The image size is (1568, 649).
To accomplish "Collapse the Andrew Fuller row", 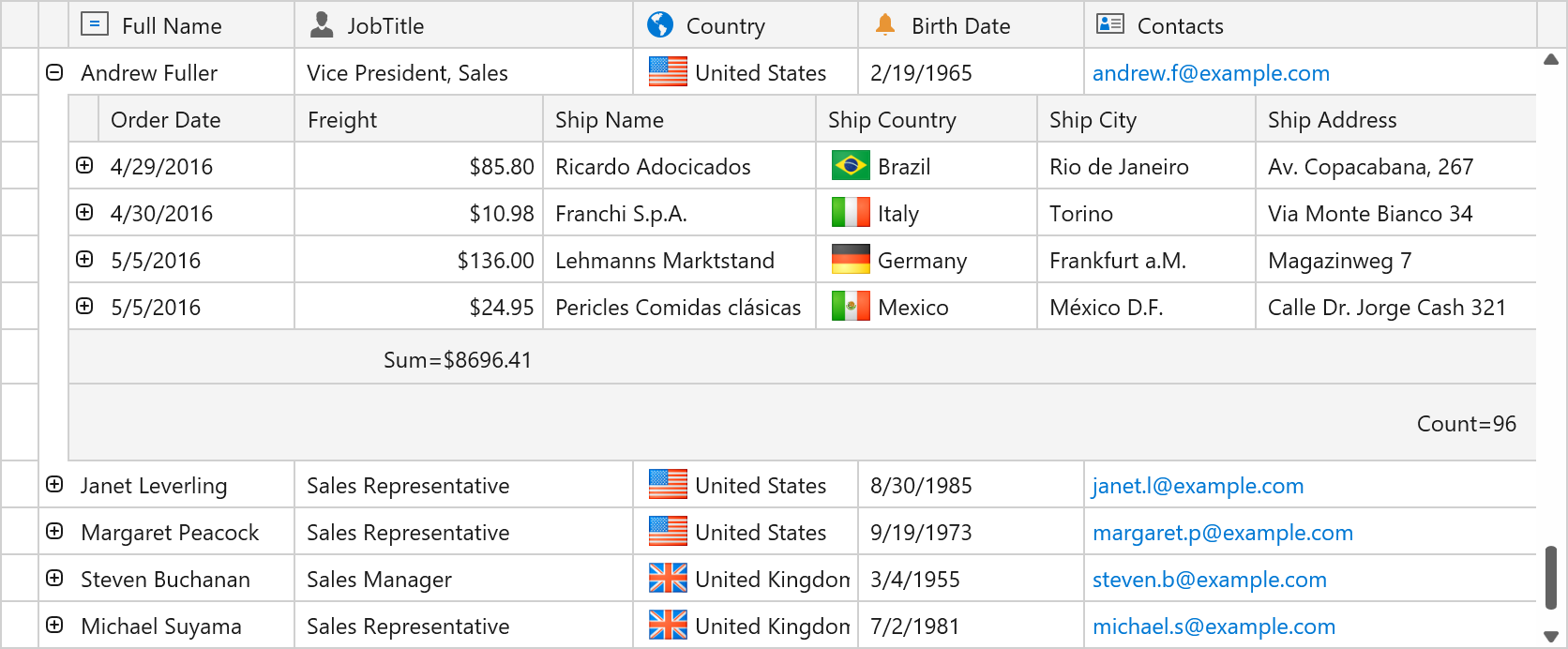I will [54, 72].
